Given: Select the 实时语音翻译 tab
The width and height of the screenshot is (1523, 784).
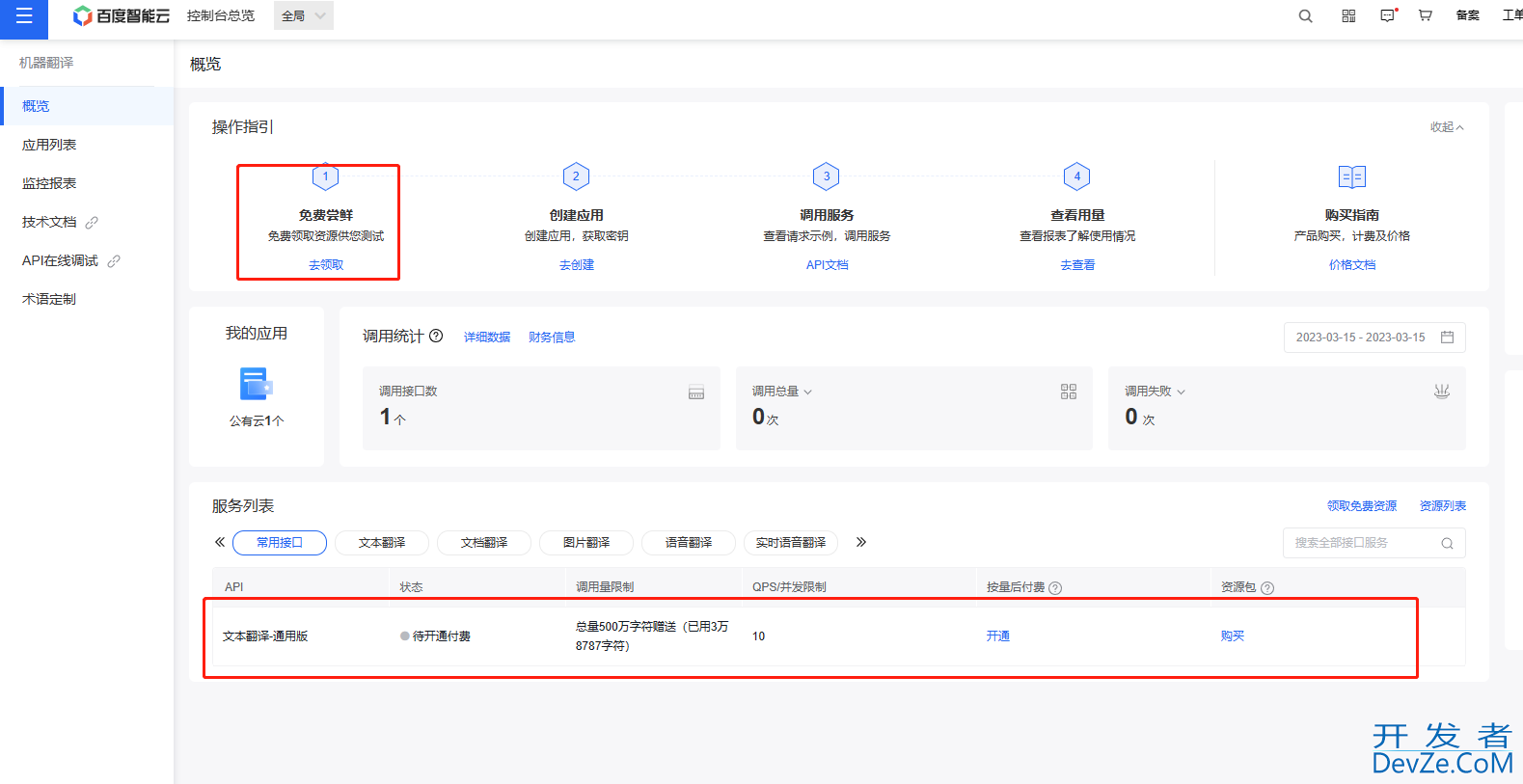Looking at the screenshot, I should pyautogui.click(x=791, y=543).
